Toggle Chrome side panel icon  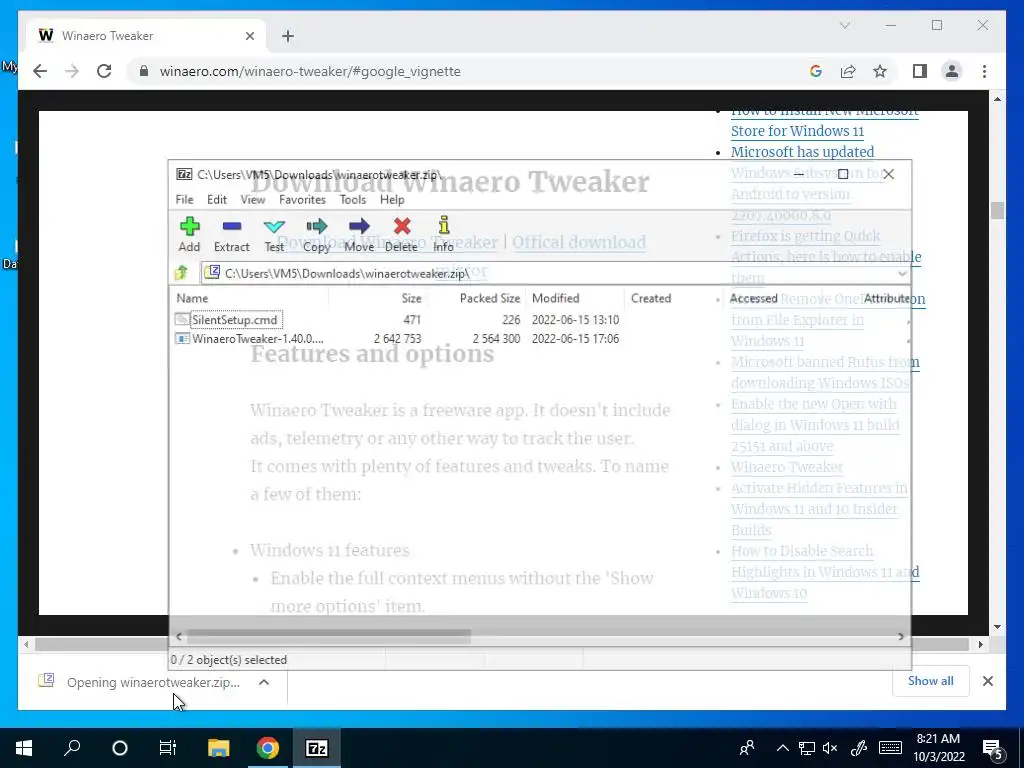(920, 71)
